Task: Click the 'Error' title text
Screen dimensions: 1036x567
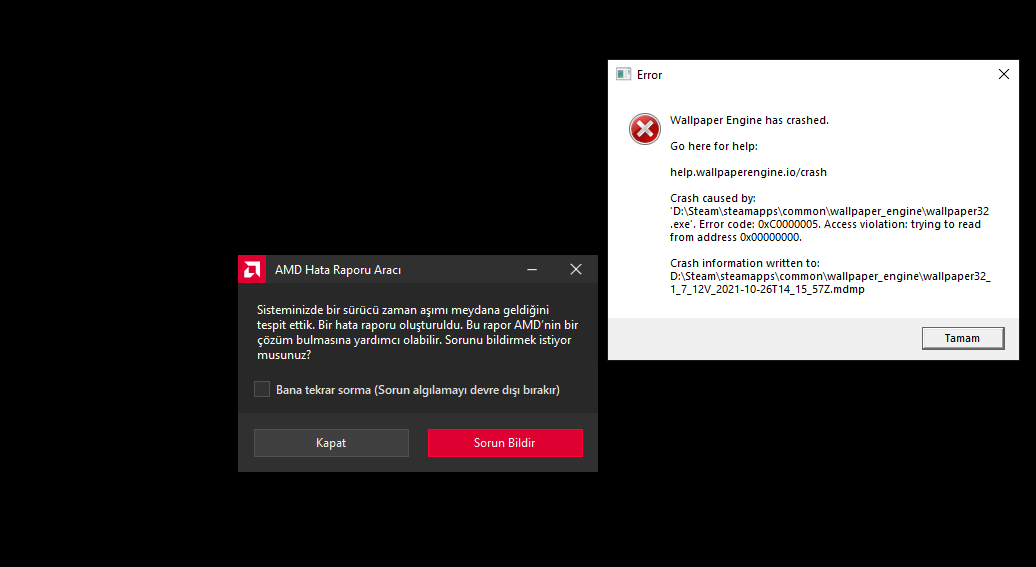Action: pyautogui.click(x=649, y=75)
